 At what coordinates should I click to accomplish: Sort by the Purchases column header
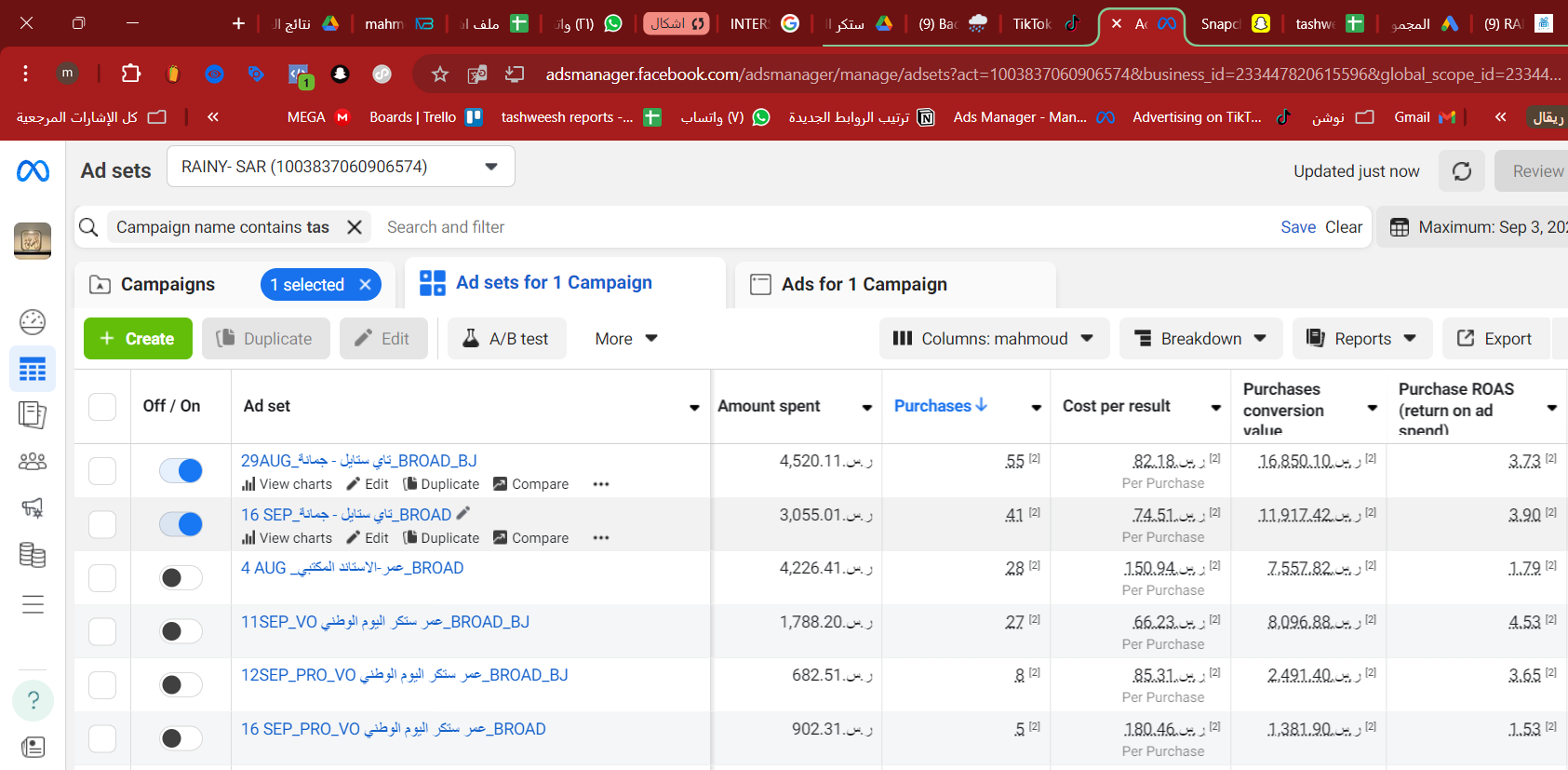(941, 406)
